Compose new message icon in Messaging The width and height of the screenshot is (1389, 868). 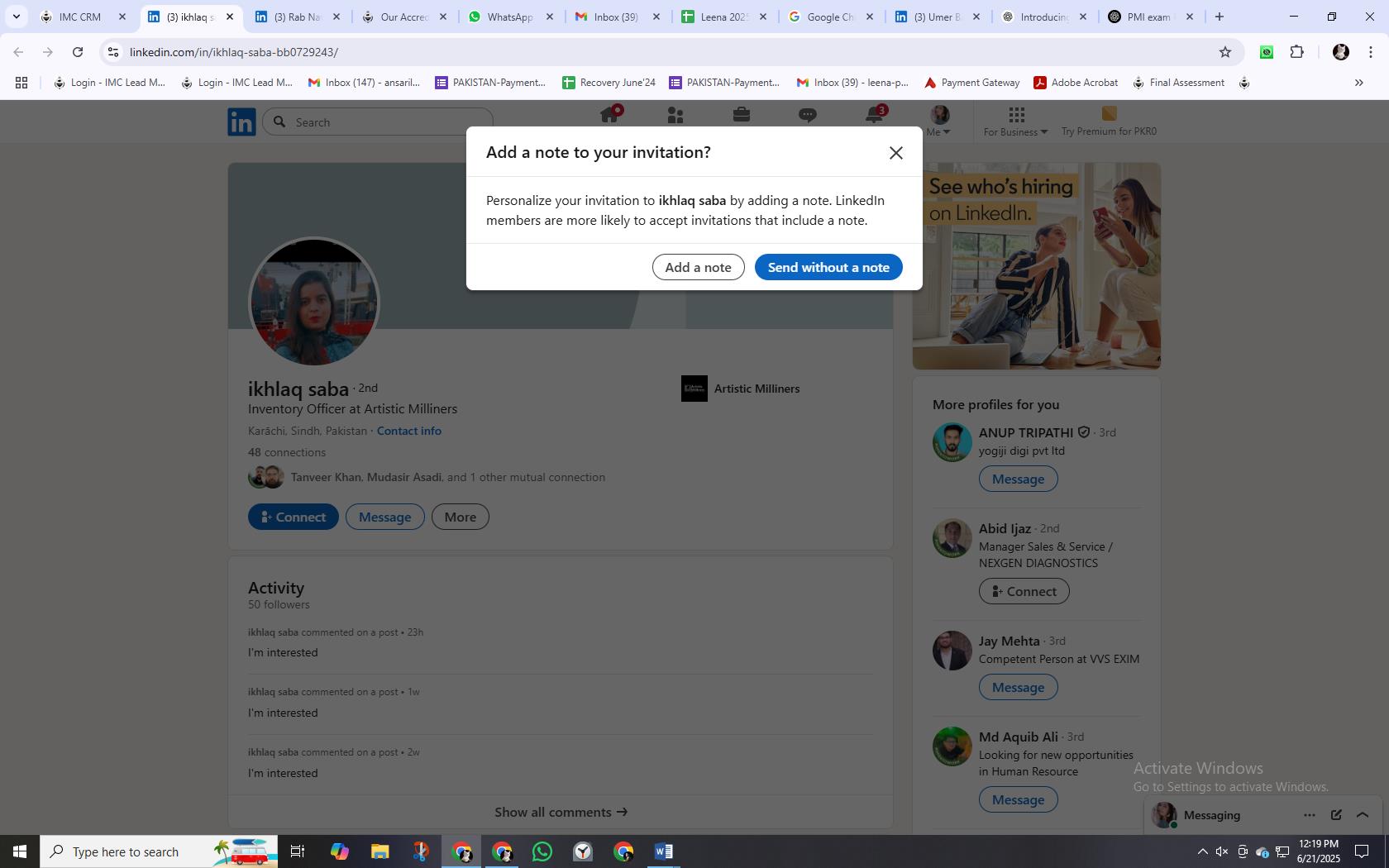point(1336,815)
